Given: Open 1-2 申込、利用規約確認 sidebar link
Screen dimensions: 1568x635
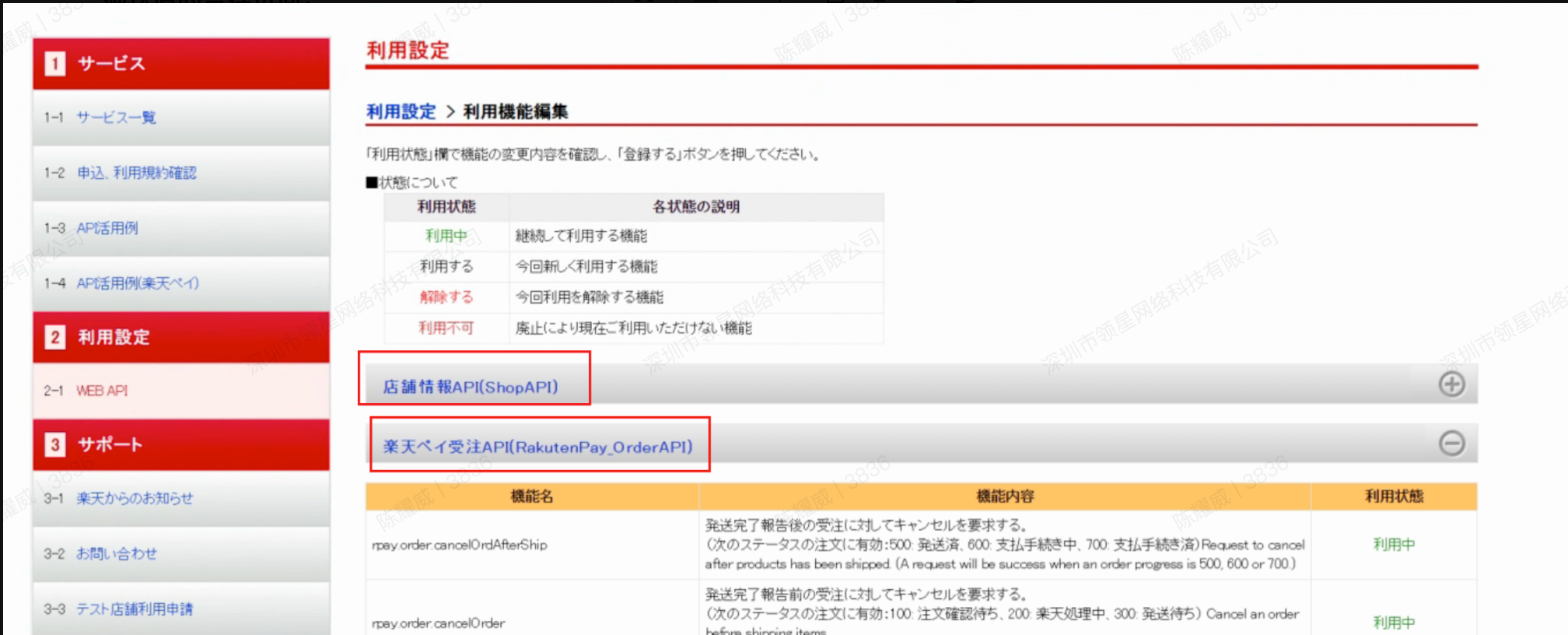Looking at the screenshot, I should tap(136, 173).
